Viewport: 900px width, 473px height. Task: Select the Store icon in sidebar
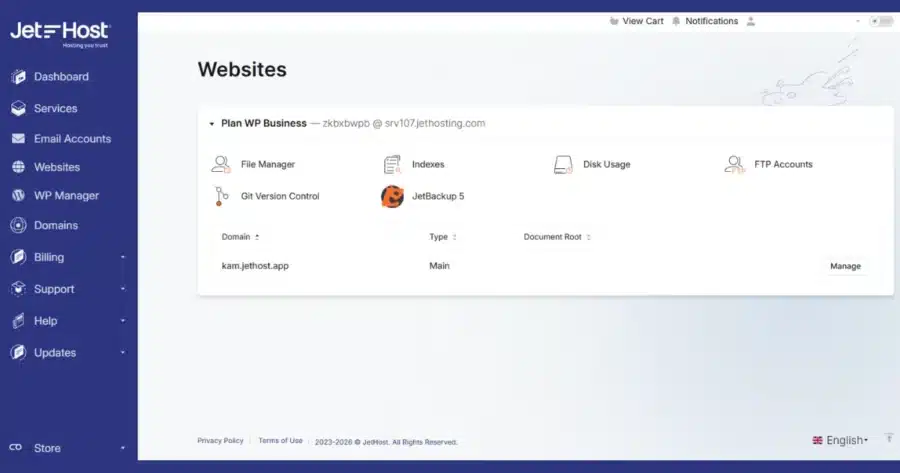point(16,447)
